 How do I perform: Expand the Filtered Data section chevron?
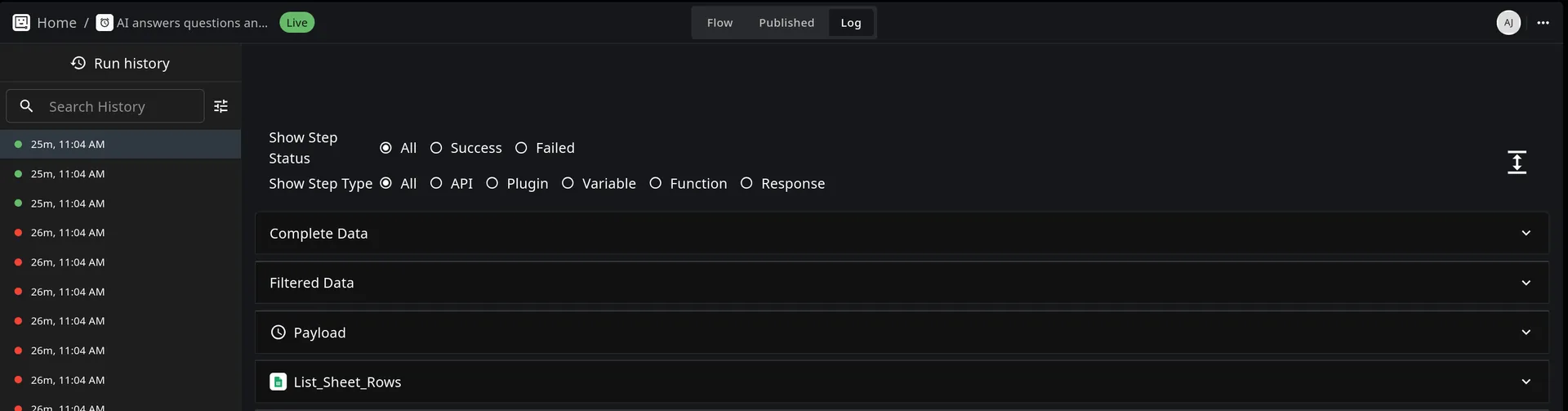pyautogui.click(x=1526, y=283)
